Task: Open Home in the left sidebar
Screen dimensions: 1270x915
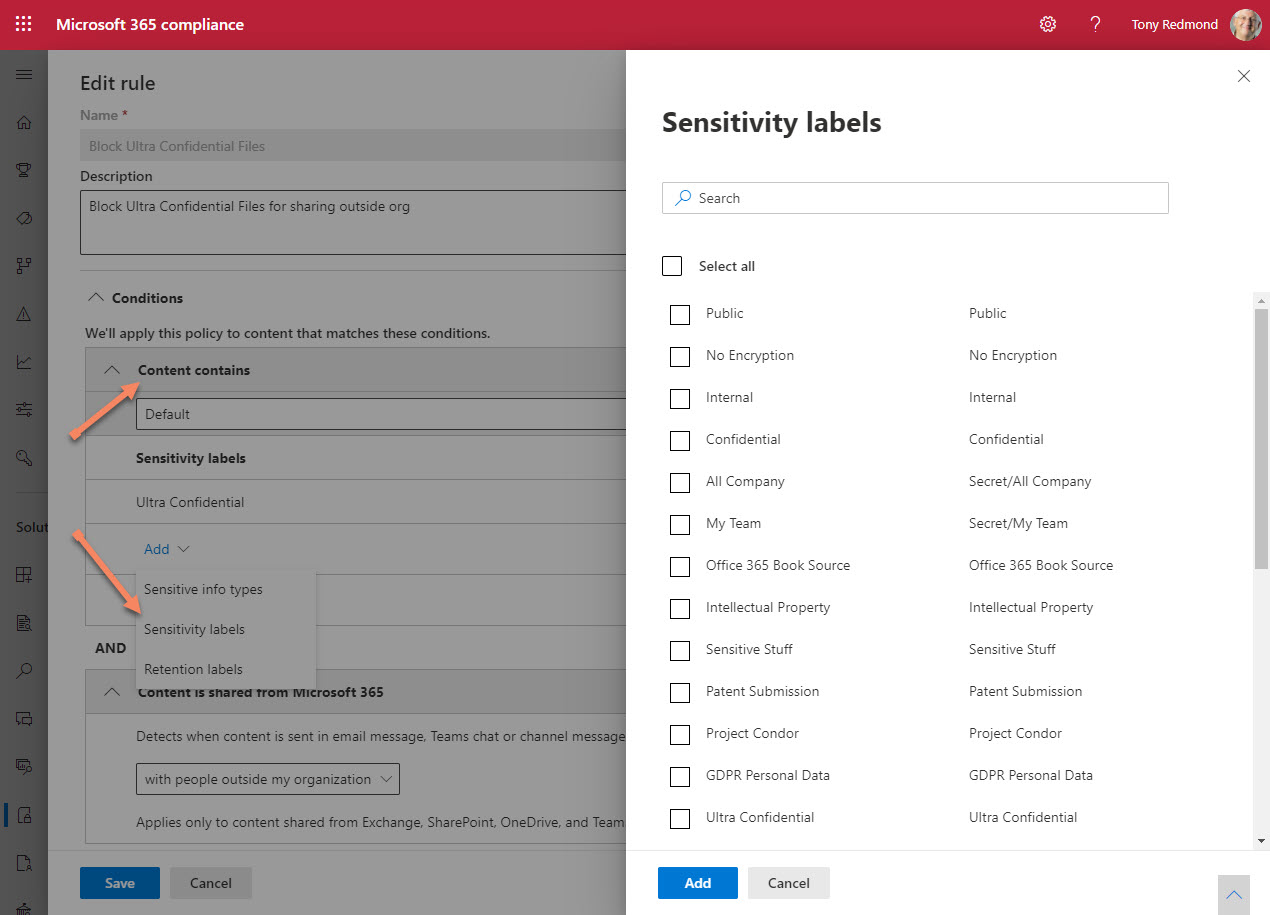Action: [x=24, y=123]
